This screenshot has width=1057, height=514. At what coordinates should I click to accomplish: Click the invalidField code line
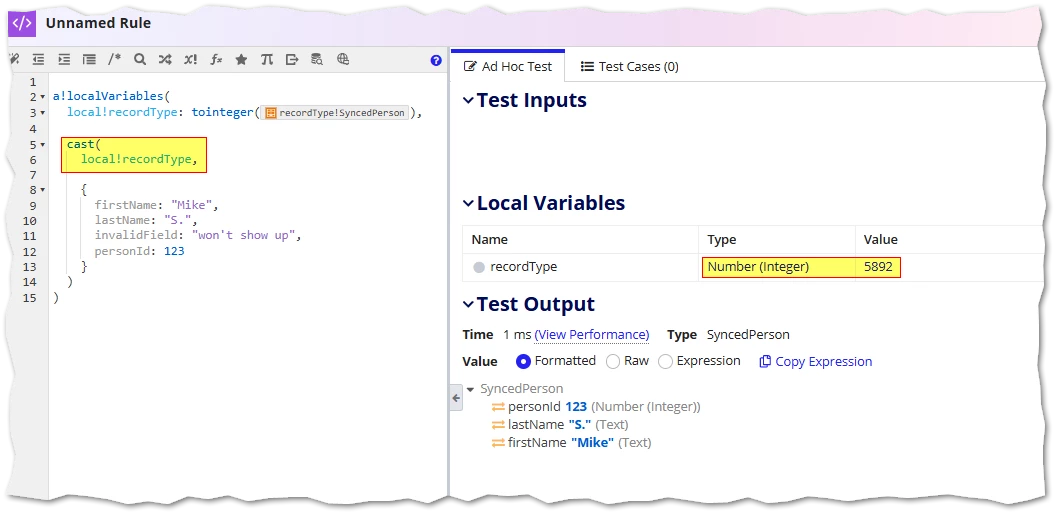tap(197, 235)
